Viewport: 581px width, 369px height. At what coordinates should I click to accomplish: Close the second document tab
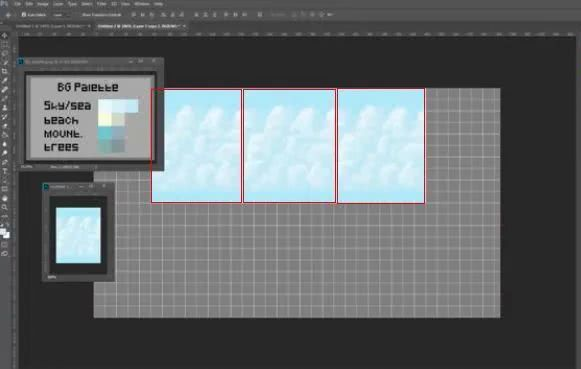184,26
